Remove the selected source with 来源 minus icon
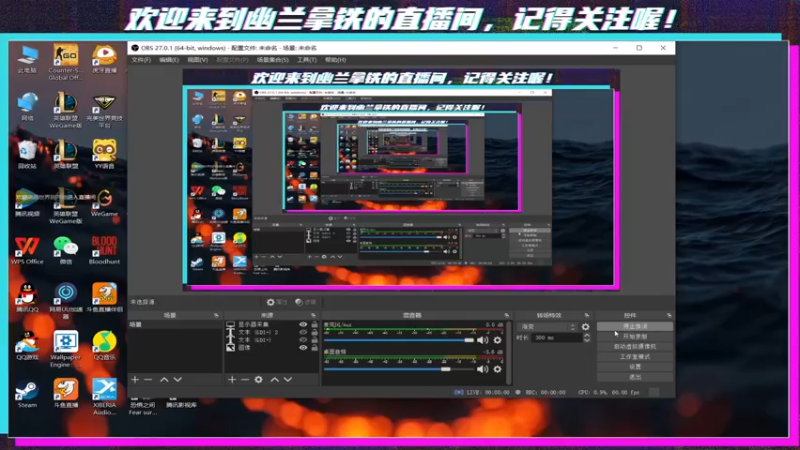The width and height of the screenshot is (800, 450). pyautogui.click(x=245, y=380)
